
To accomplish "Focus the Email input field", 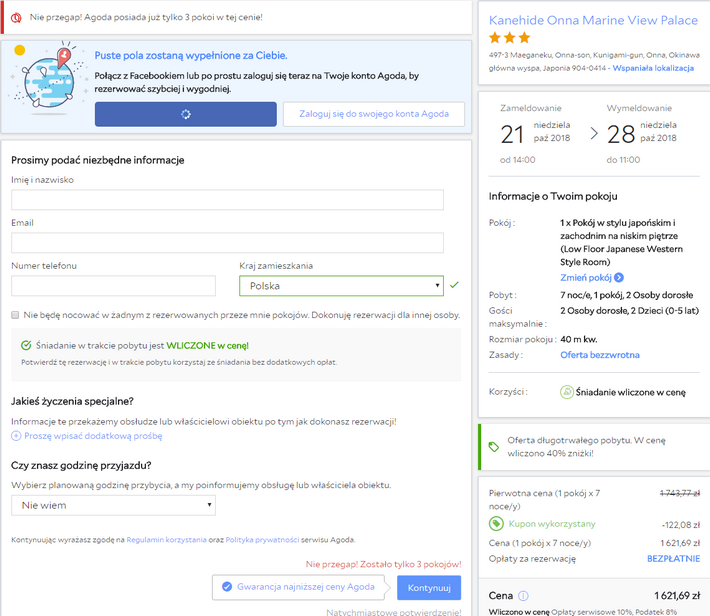I will pos(227,243).
